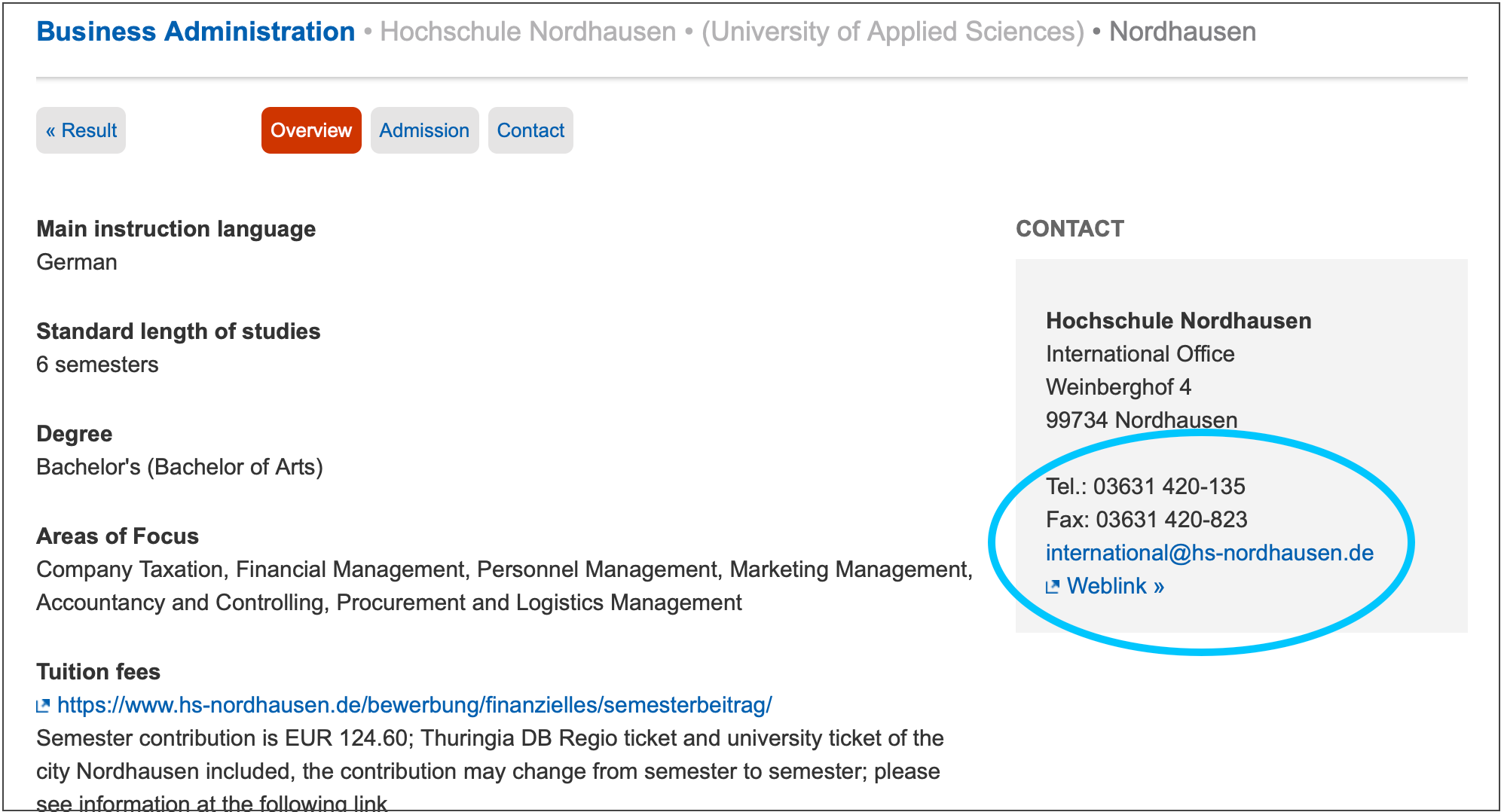The image size is (1501, 812).
Task: Go back using the « Result button
Action: 81,130
